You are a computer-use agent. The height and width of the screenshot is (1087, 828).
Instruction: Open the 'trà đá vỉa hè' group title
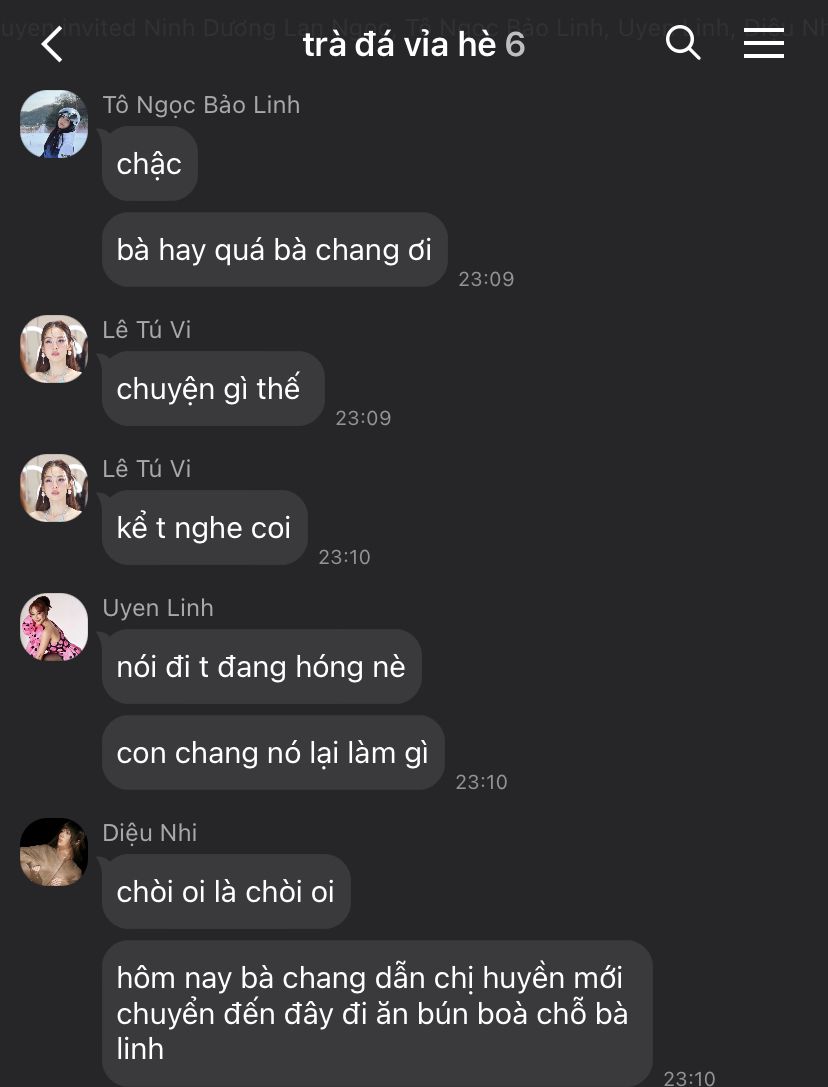pos(399,45)
